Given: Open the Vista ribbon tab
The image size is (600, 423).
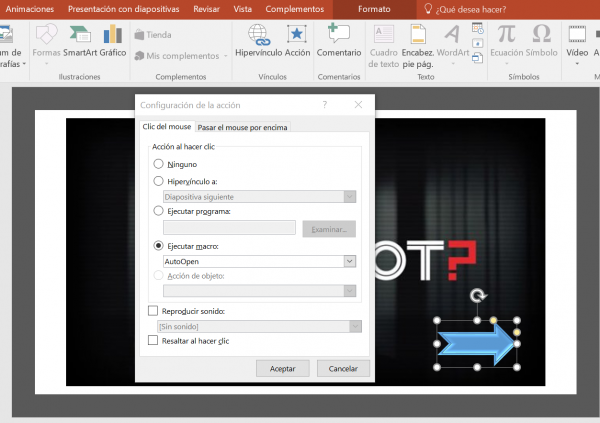Looking at the screenshot, I should [243, 9].
